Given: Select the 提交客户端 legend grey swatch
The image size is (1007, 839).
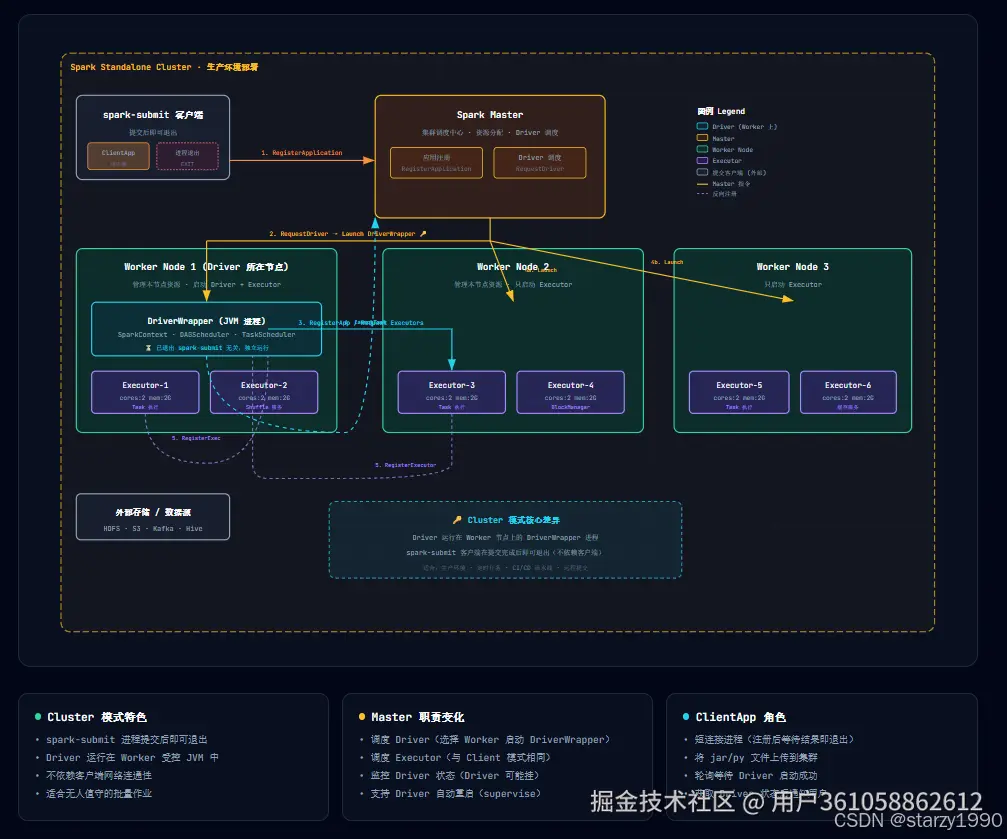Looking at the screenshot, I should pyautogui.click(x=703, y=172).
